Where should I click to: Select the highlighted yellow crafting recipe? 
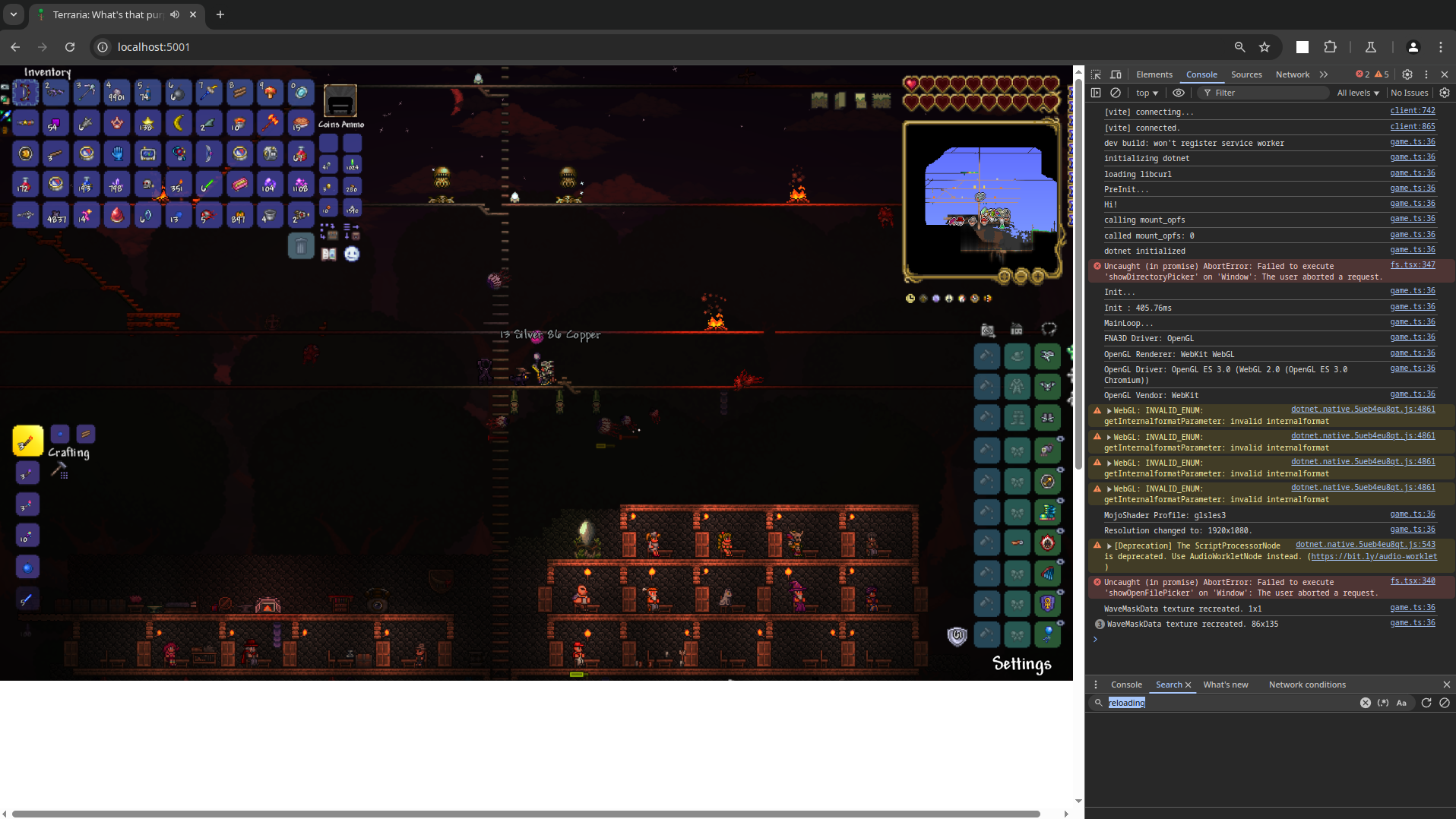click(27, 441)
